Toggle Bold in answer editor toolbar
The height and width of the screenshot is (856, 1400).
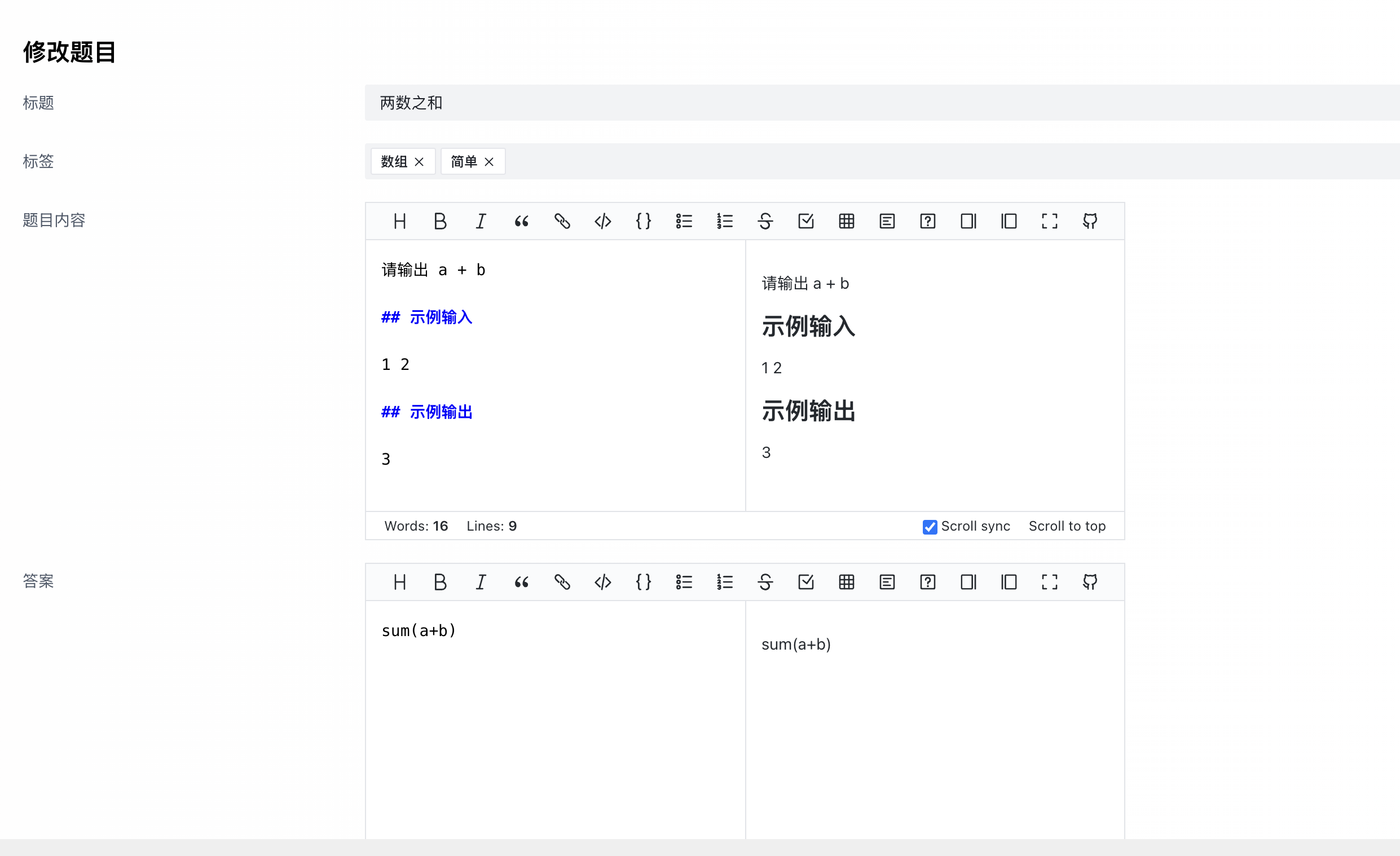pyautogui.click(x=440, y=581)
